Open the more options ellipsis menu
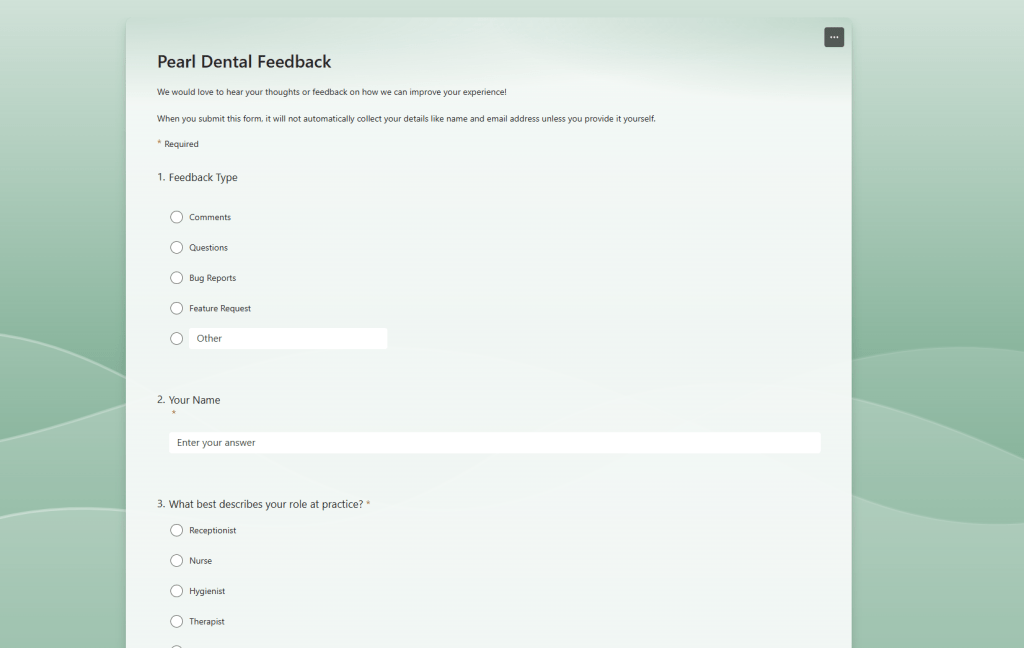Screen dimensions: 1024x648 [x=834, y=37]
